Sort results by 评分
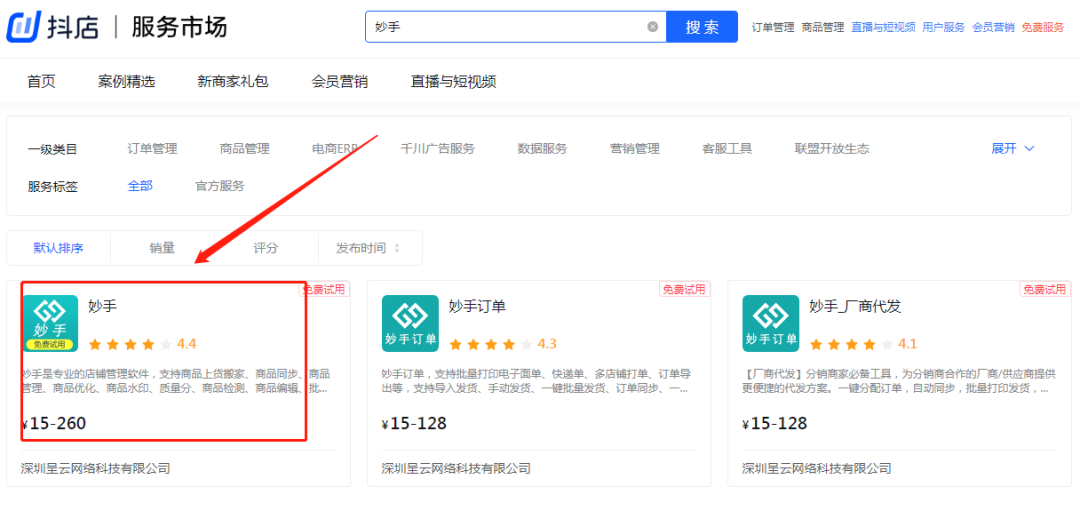Screen dimensions: 1080x519 pyautogui.click(x=266, y=248)
